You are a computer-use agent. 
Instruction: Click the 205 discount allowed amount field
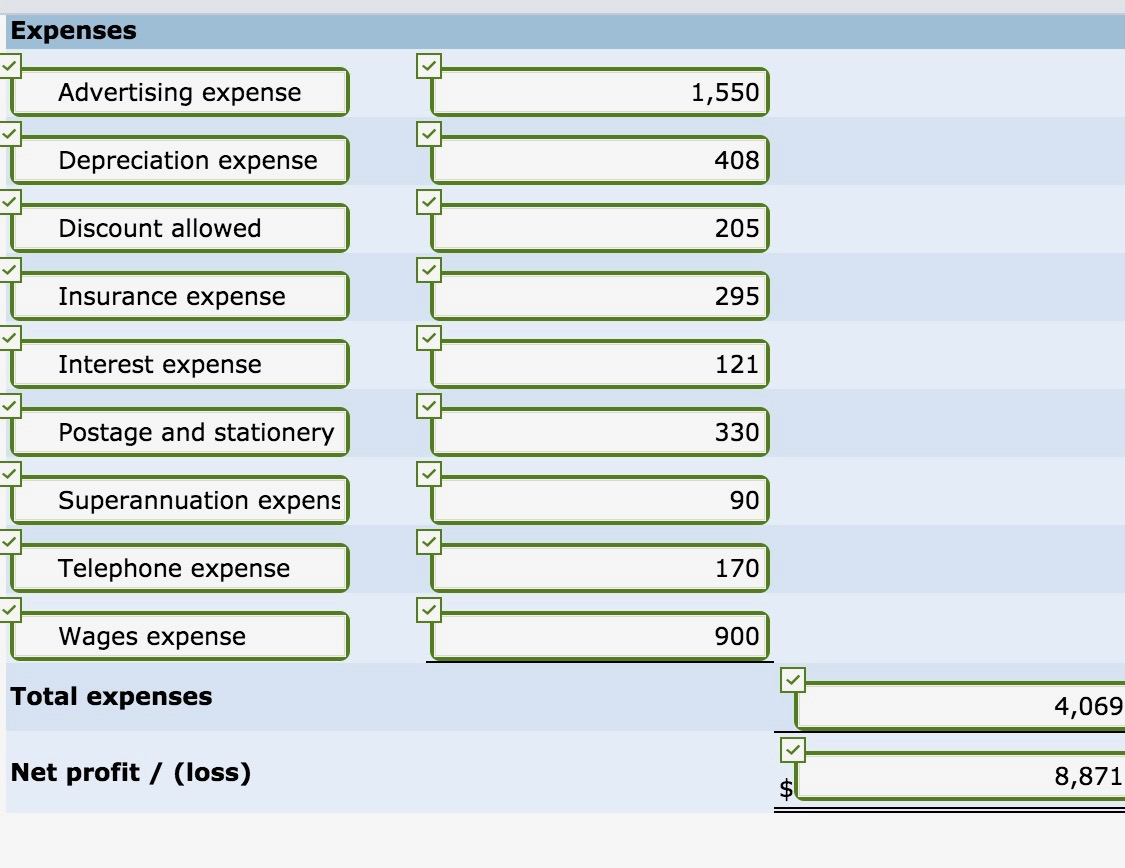600,228
